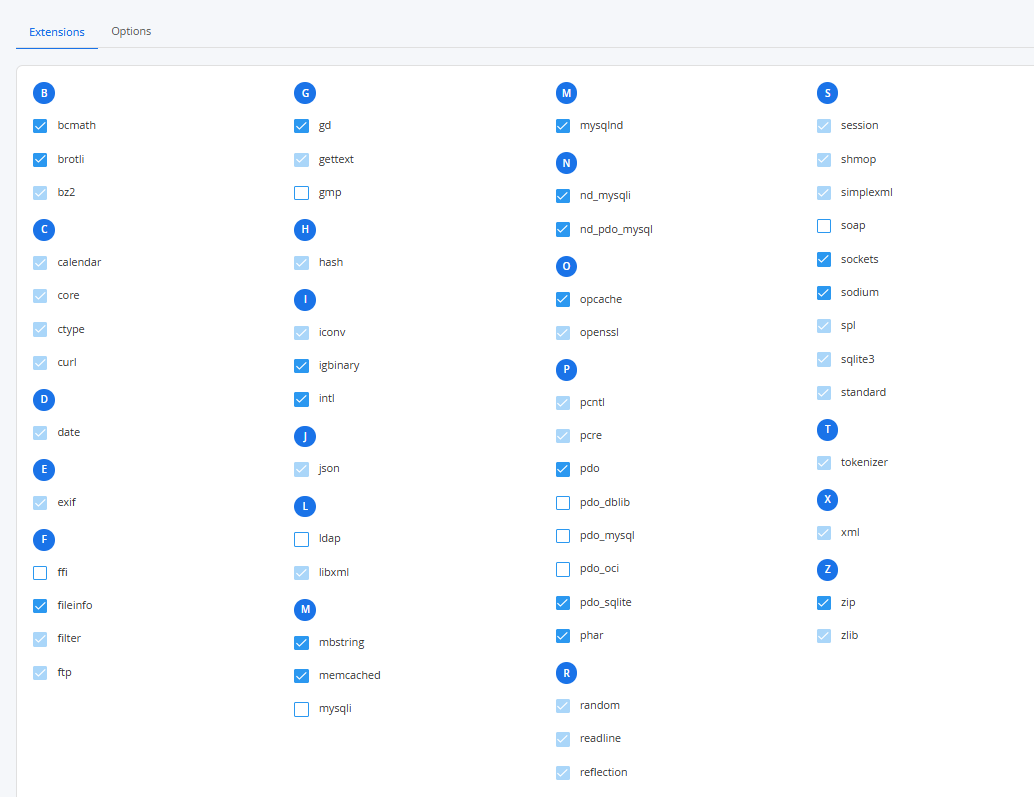This screenshot has width=1034, height=797.
Task: Click the M badge above mysqlnd
Action: [566, 93]
